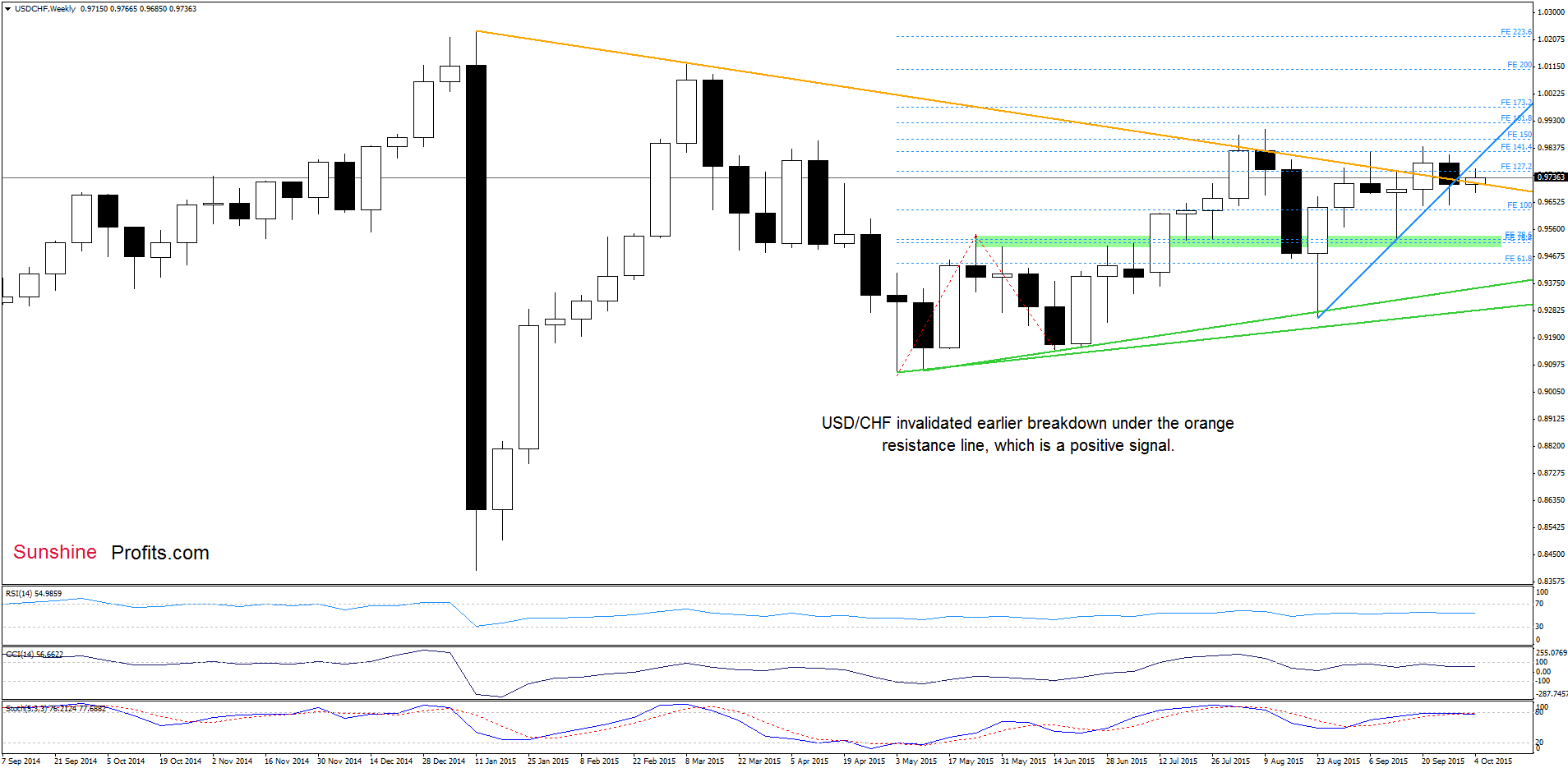Screen dimensions: 1568x768
Task: Click the large black January 2015 crash candle
Action: (x=476, y=287)
